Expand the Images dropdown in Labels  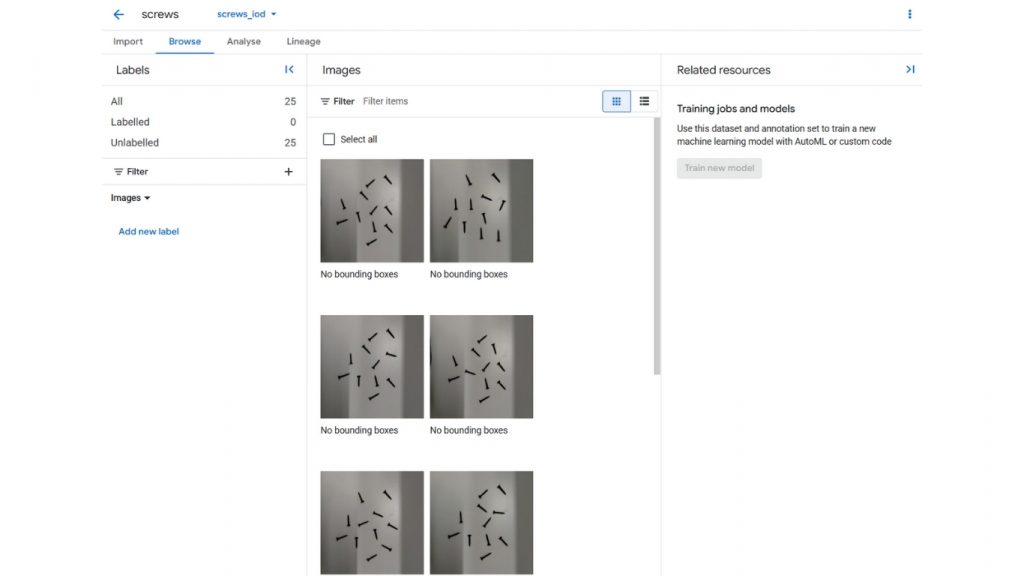[131, 198]
